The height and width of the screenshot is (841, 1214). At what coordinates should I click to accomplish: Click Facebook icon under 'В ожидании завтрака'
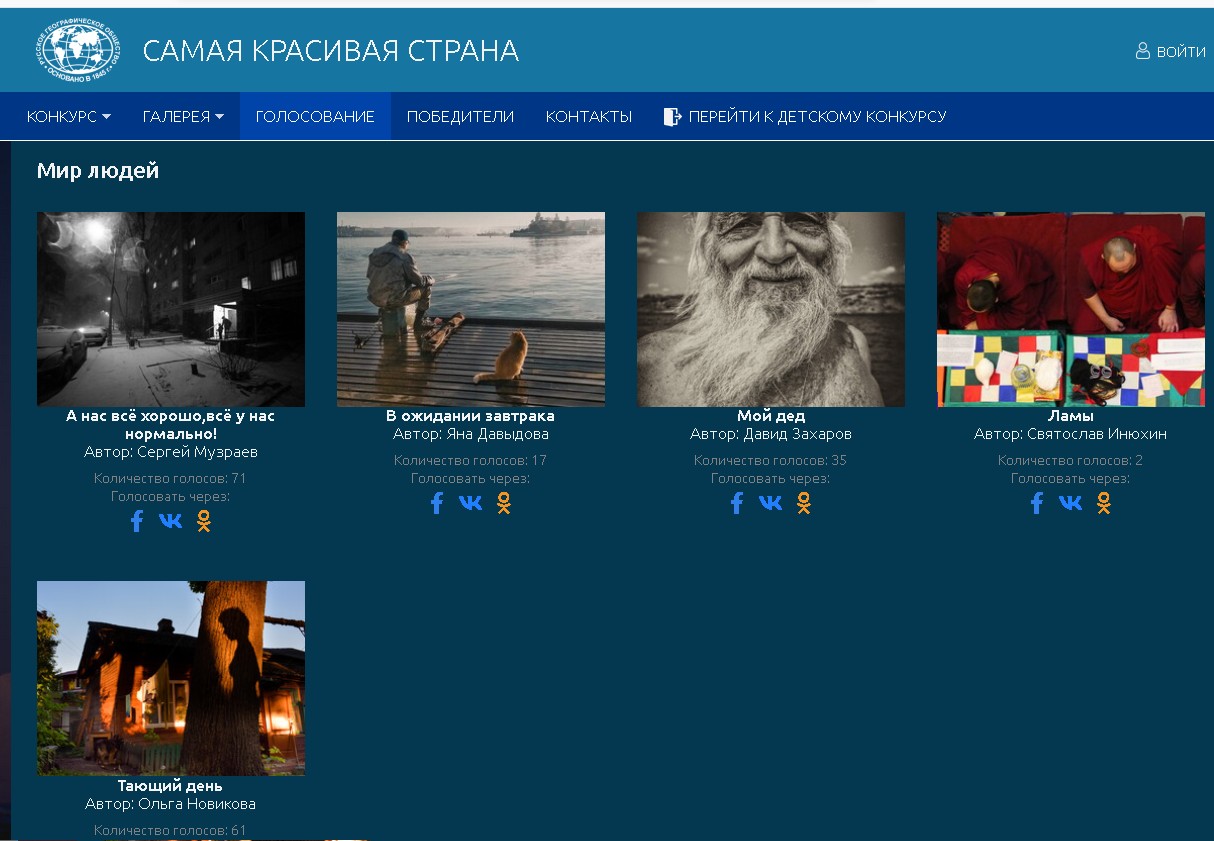click(x=437, y=503)
